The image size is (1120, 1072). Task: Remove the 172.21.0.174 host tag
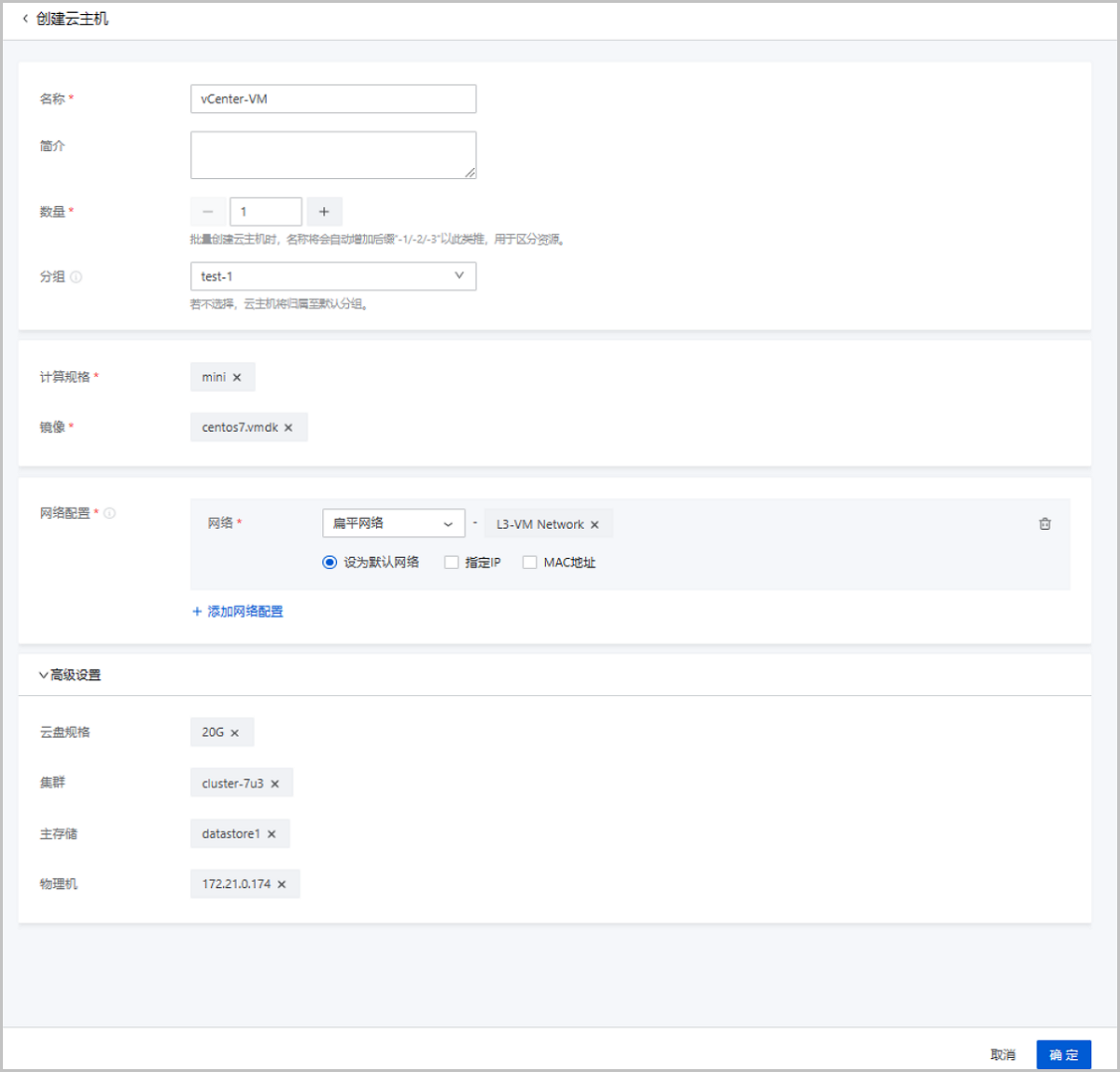point(281,884)
